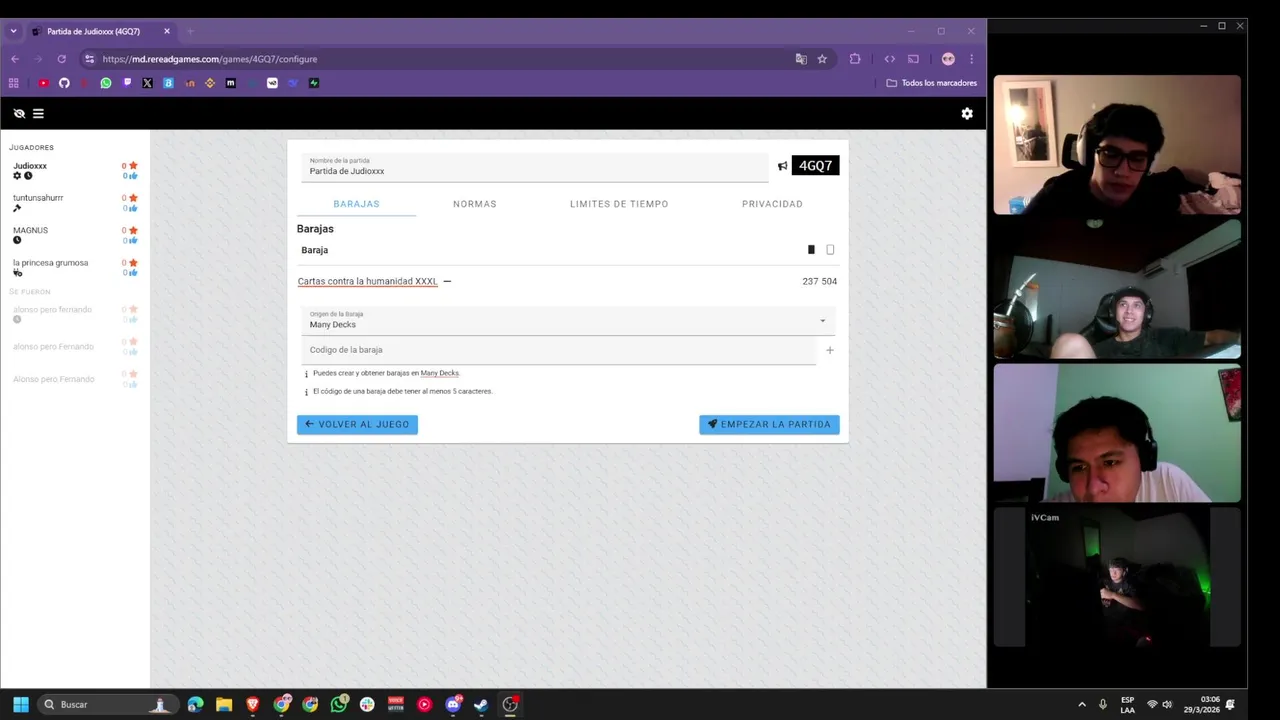Click the address bar URL

210,59
